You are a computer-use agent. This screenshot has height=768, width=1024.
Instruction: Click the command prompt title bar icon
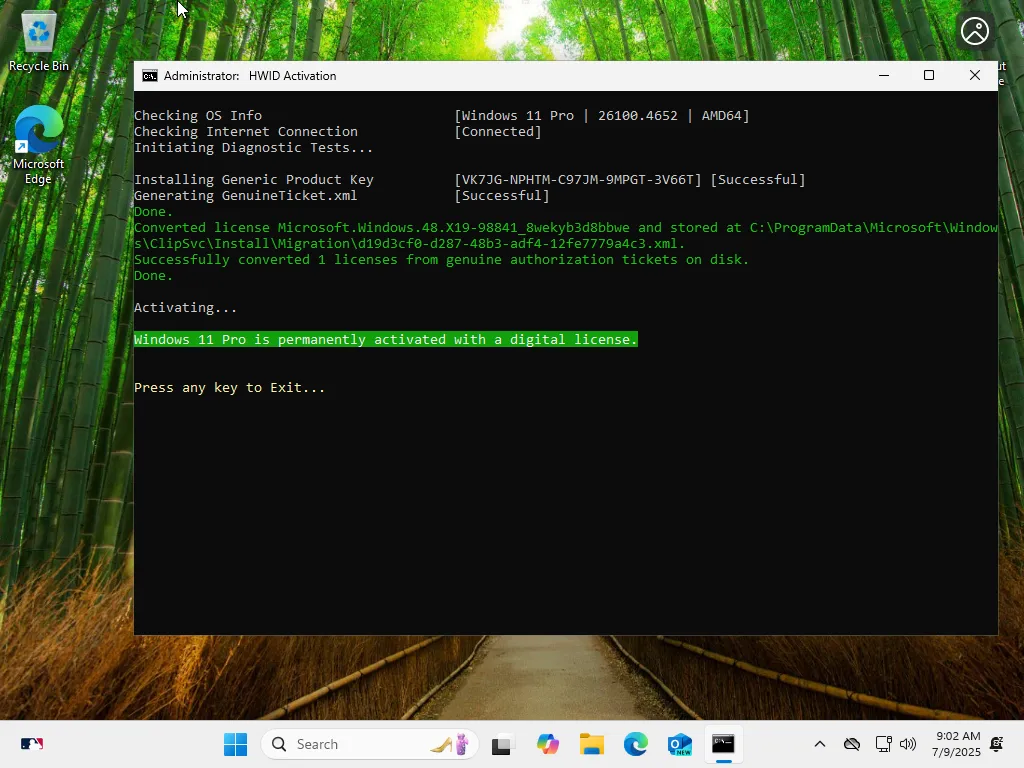click(150, 76)
